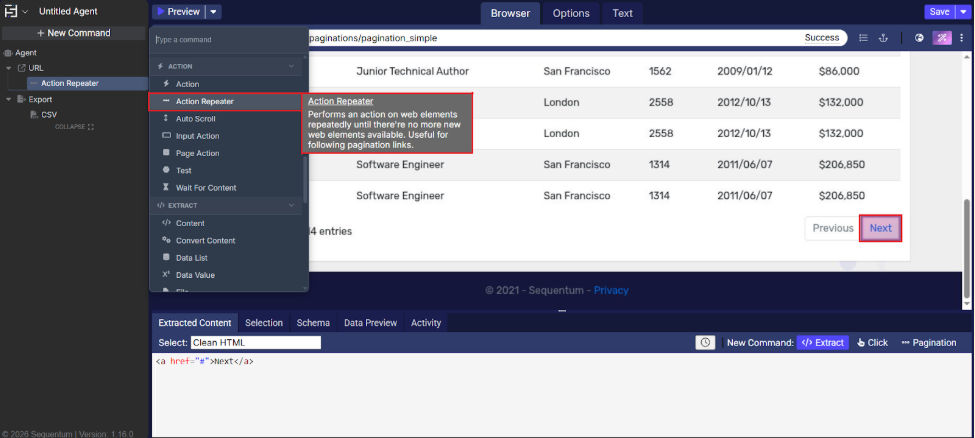
Task: Open the three-dot more options menu
Action: point(963,38)
